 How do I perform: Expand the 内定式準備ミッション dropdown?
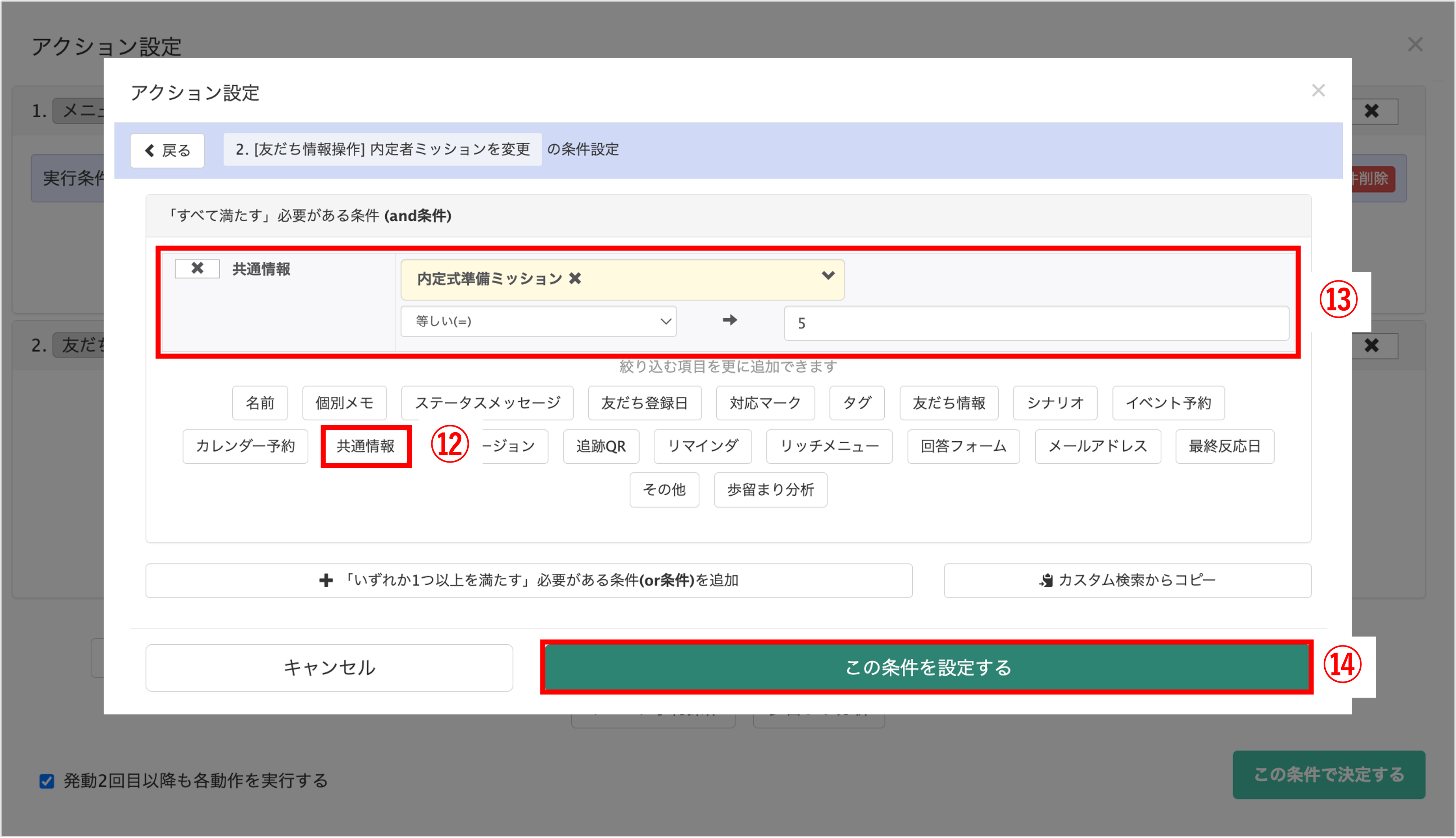click(828, 276)
